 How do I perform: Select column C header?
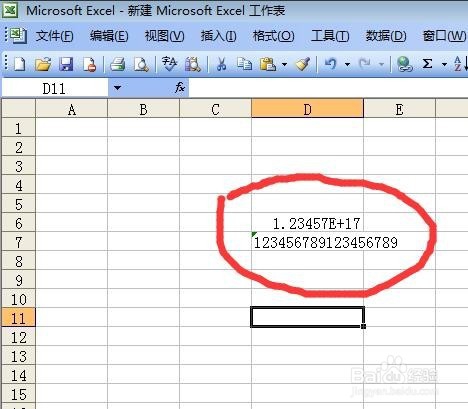click(215, 109)
